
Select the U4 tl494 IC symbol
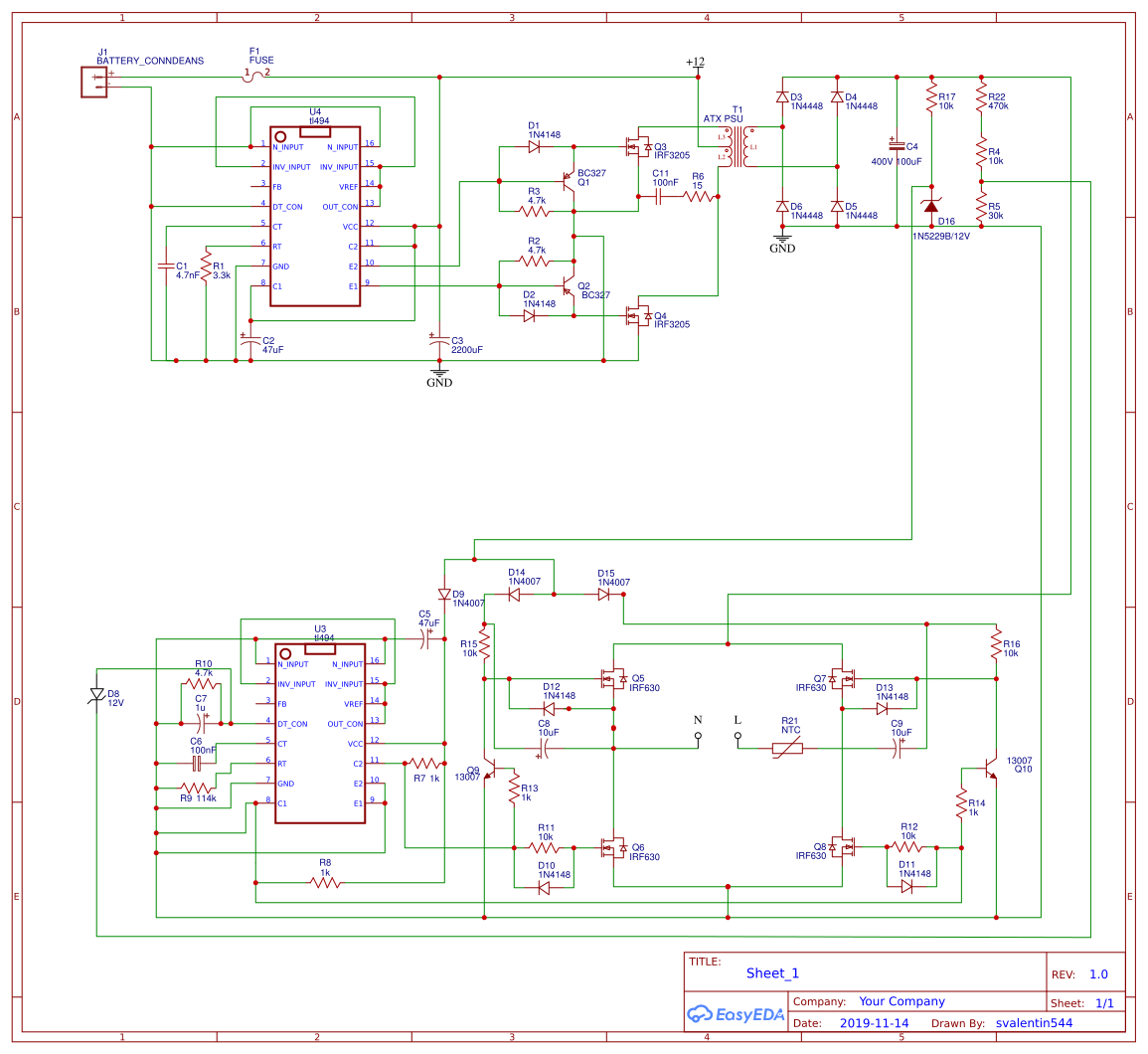[314, 214]
